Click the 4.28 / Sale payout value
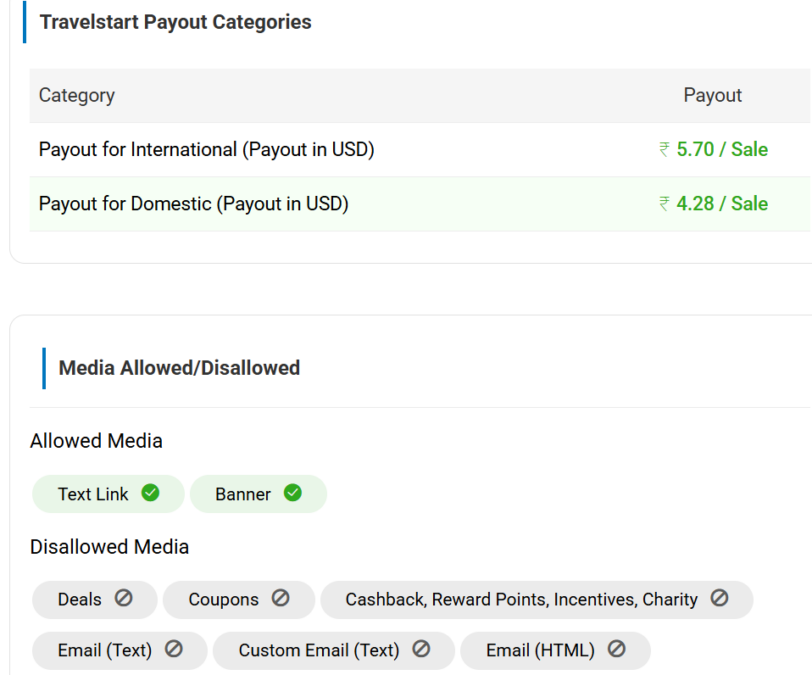812x675 pixels. point(720,204)
